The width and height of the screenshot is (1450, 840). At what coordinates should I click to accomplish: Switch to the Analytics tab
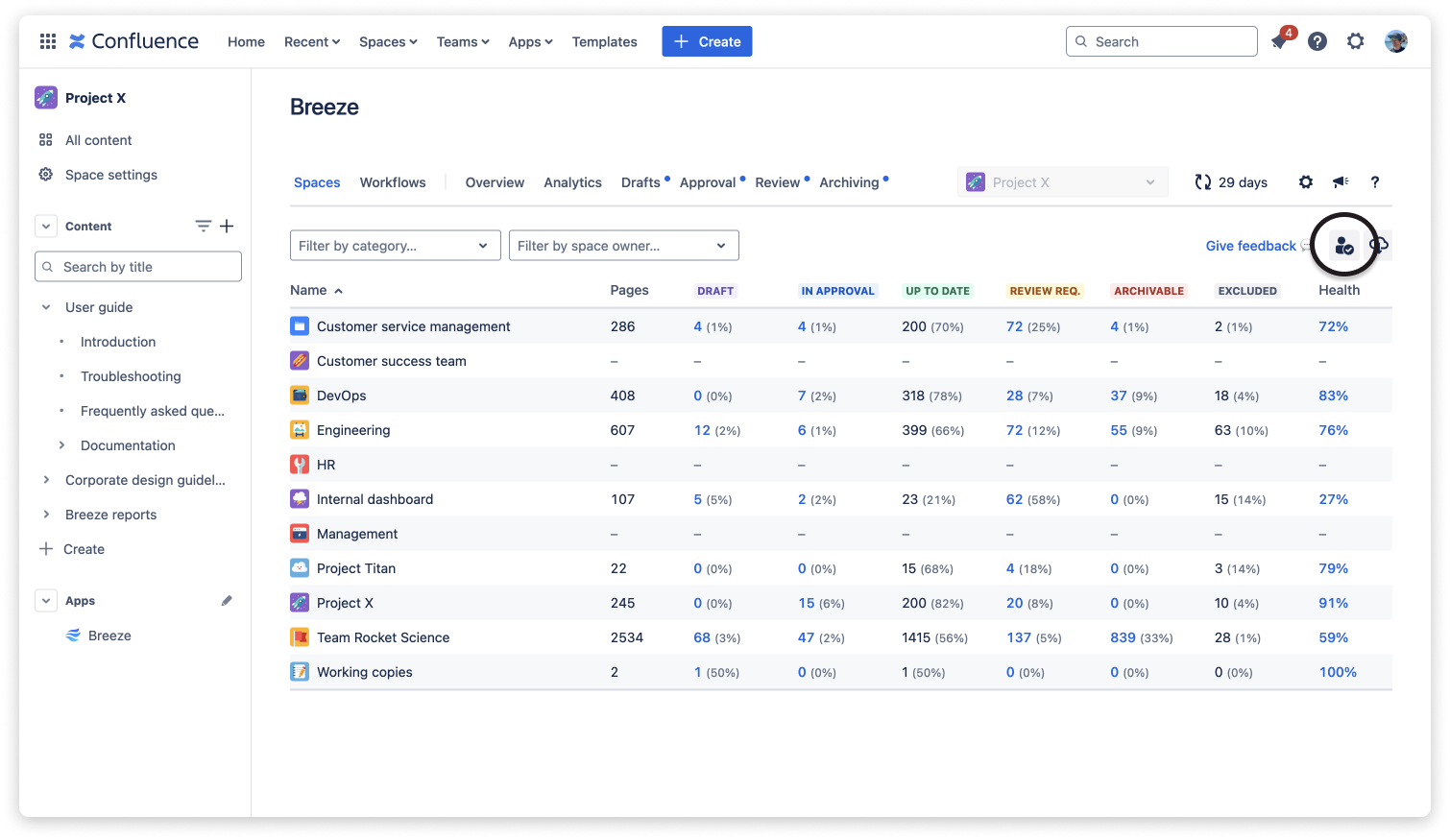point(572,182)
